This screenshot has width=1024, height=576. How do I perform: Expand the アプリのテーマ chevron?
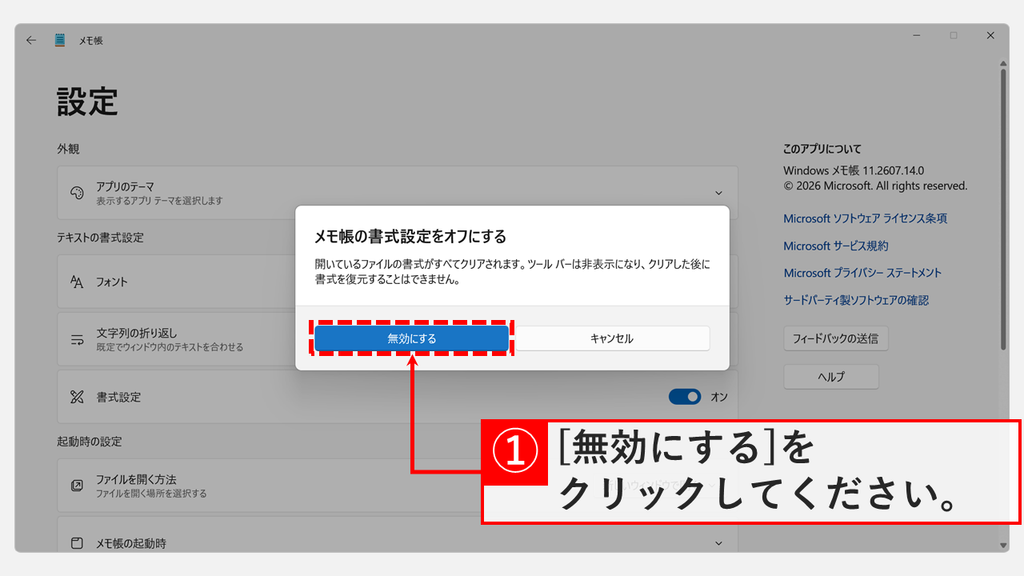(x=718, y=193)
